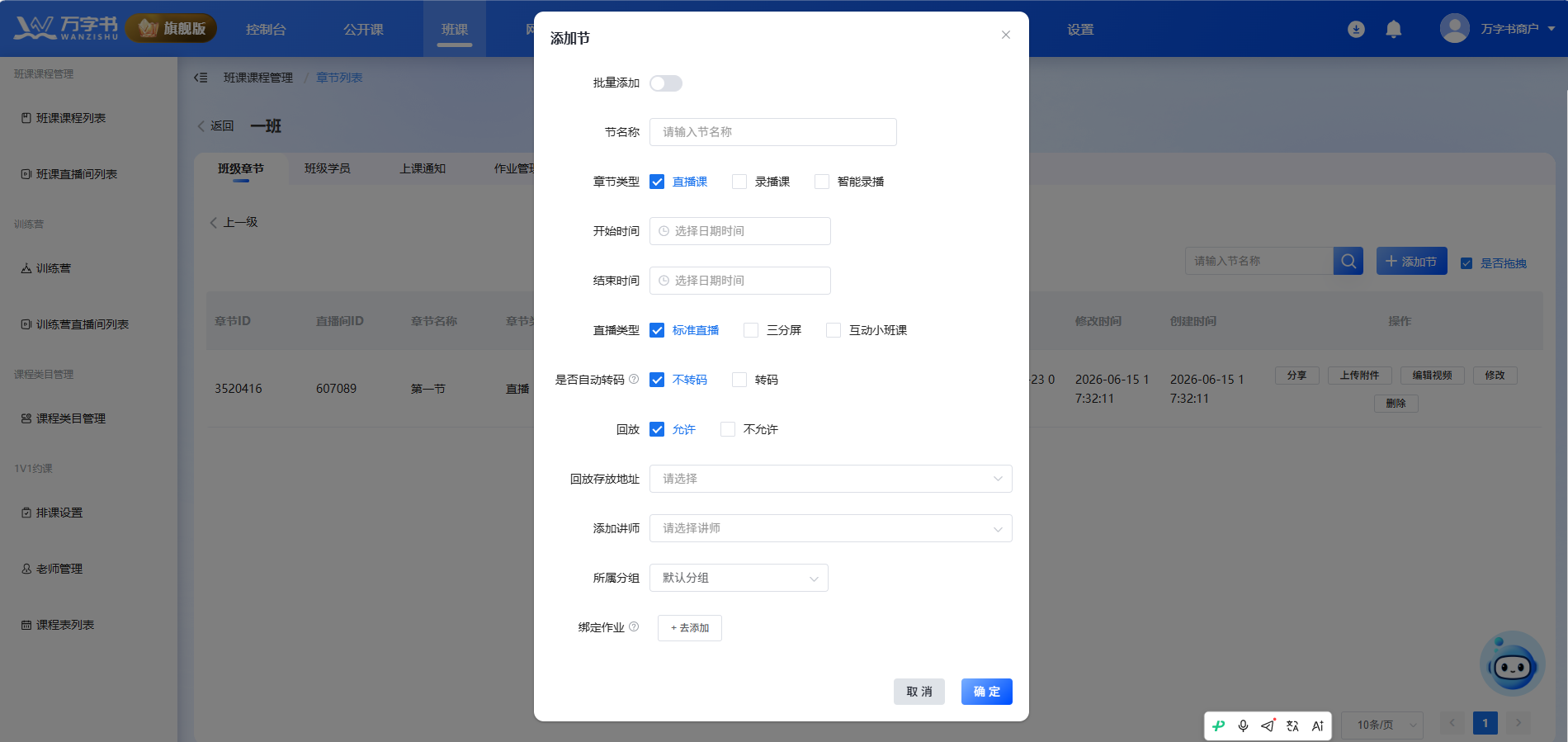1568x742 pixels.
Task: Click 分享 in row 3520416
Action: 1296,376
